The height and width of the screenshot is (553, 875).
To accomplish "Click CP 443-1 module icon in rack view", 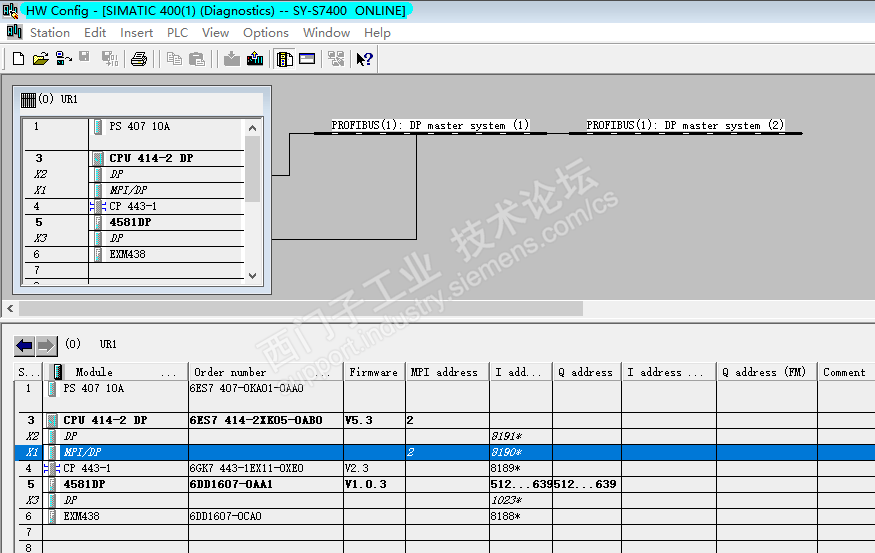I will pyautogui.click(x=98, y=206).
